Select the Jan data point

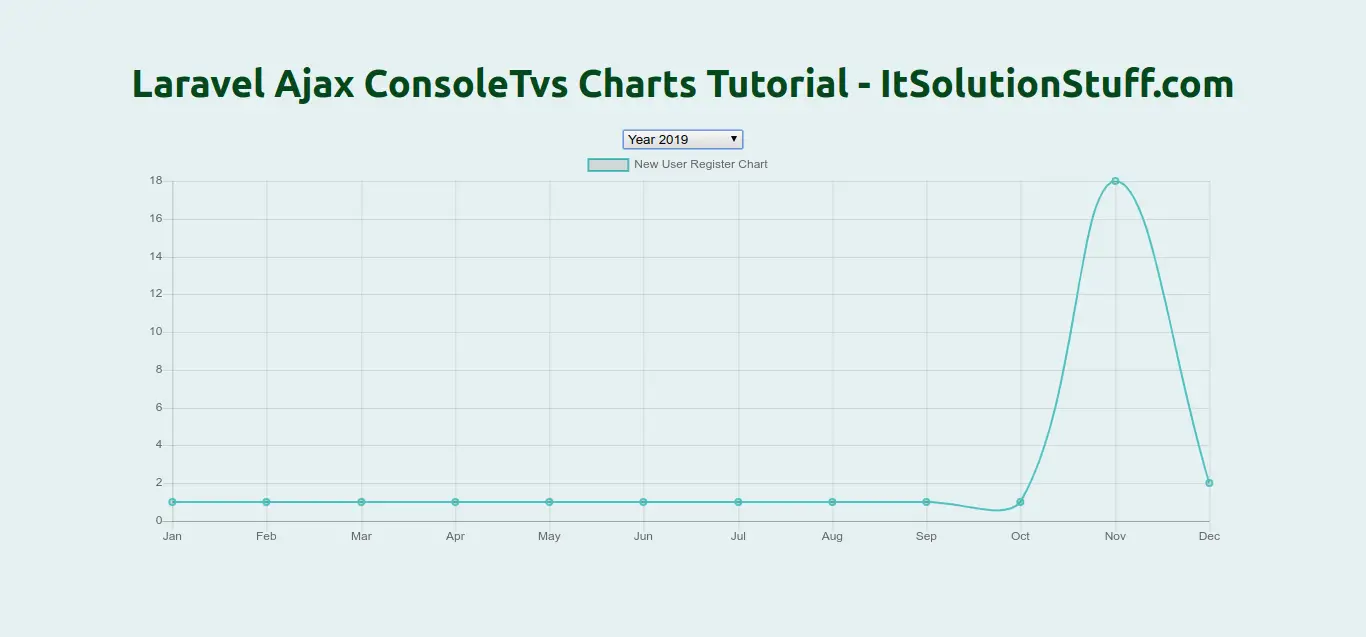(x=172, y=502)
